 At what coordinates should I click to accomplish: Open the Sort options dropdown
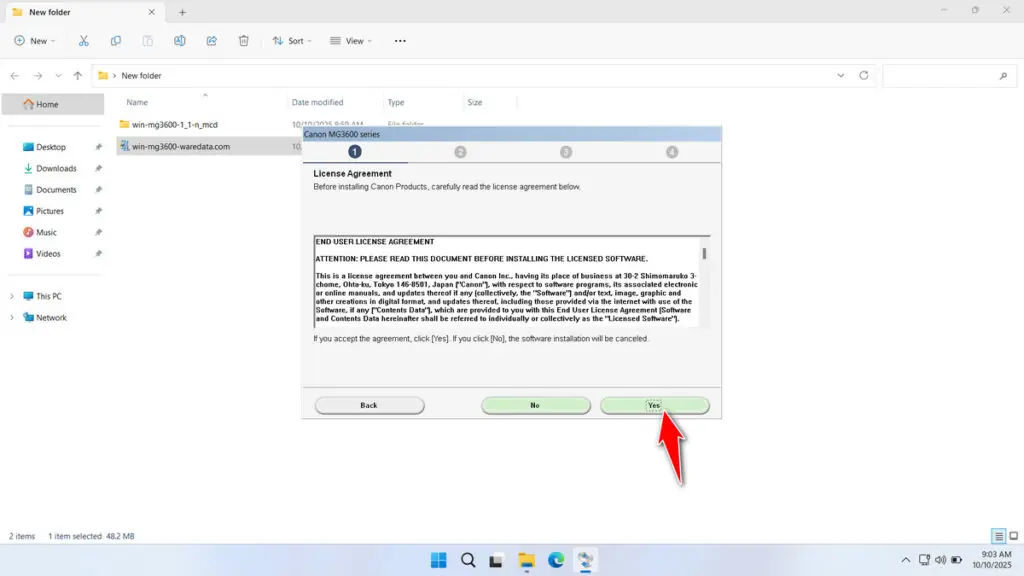[x=293, y=40]
